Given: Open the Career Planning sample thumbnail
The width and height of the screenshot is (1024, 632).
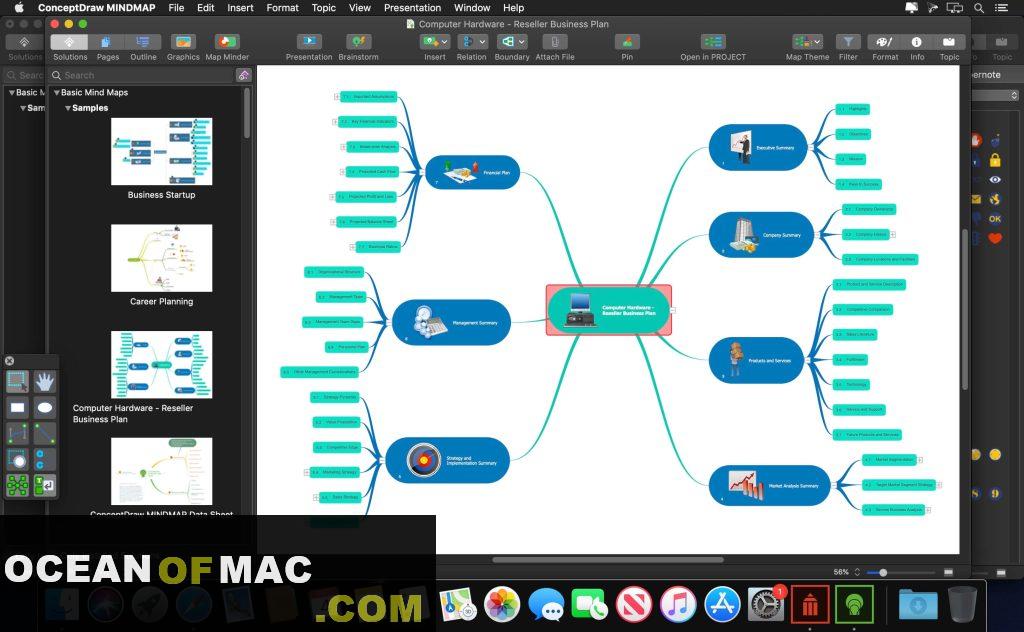Looking at the screenshot, I should click(161, 258).
